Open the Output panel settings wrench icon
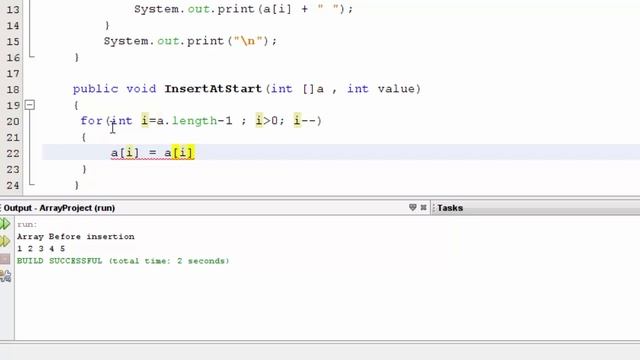 pos(5,276)
